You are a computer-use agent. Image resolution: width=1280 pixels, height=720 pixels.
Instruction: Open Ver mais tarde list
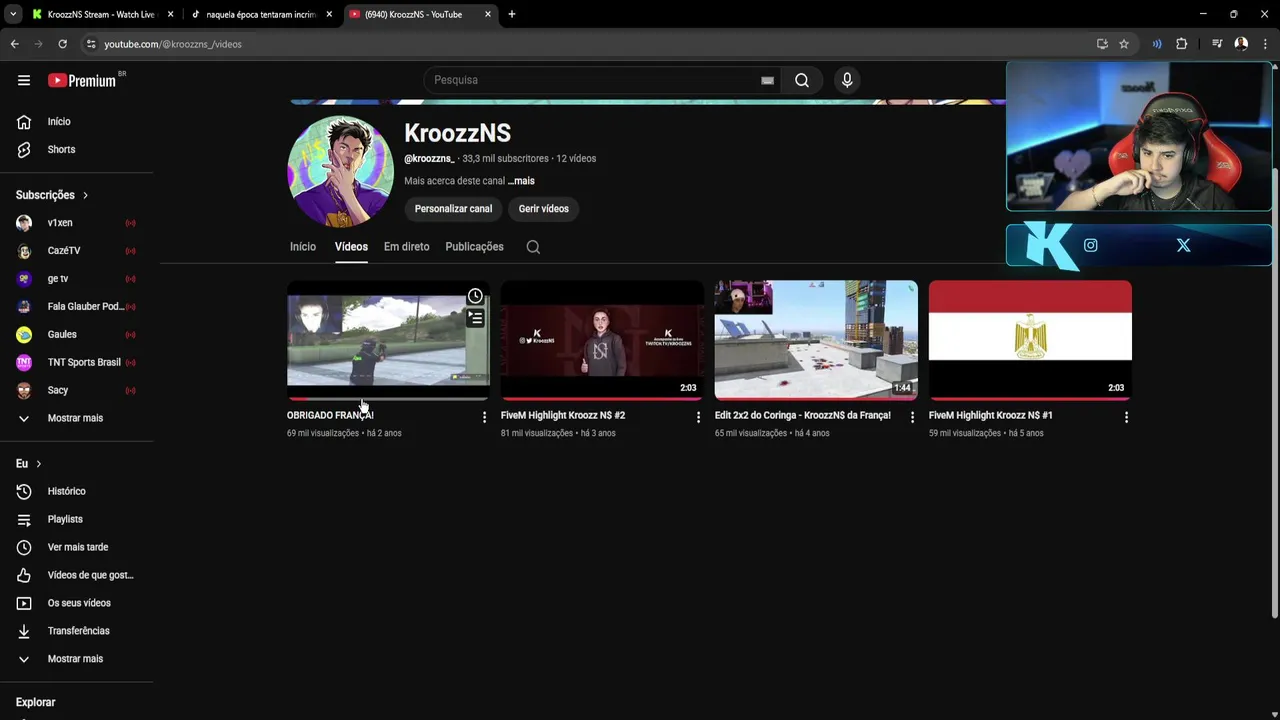[x=77, y=547]
